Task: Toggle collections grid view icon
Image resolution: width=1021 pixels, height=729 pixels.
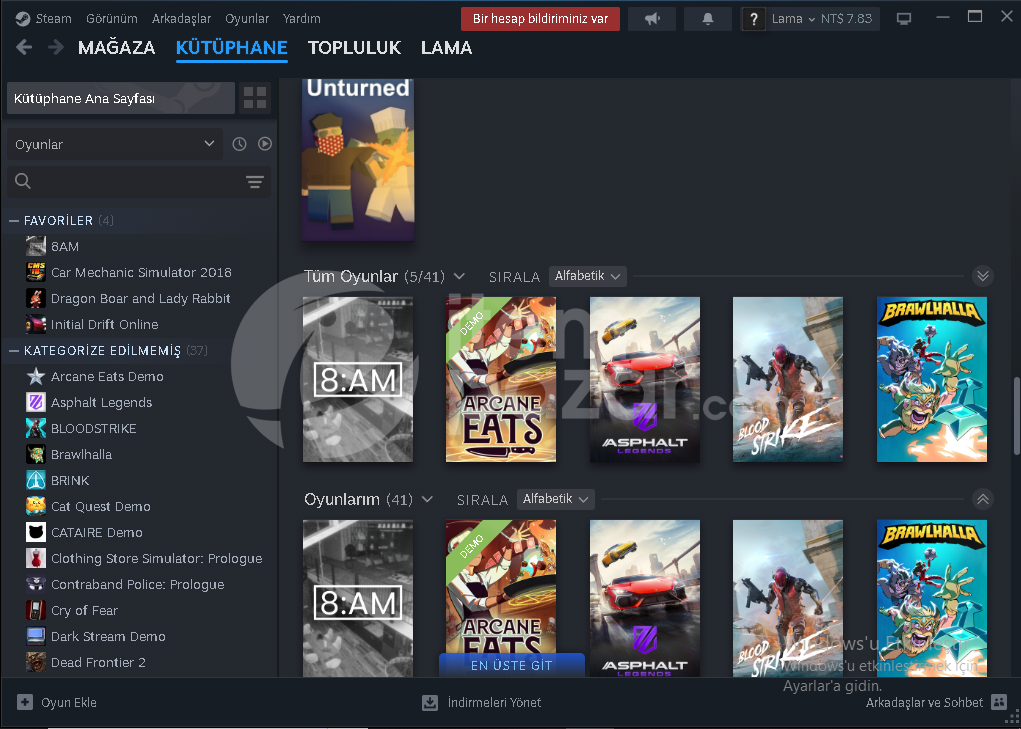Action: pos(255,98)
